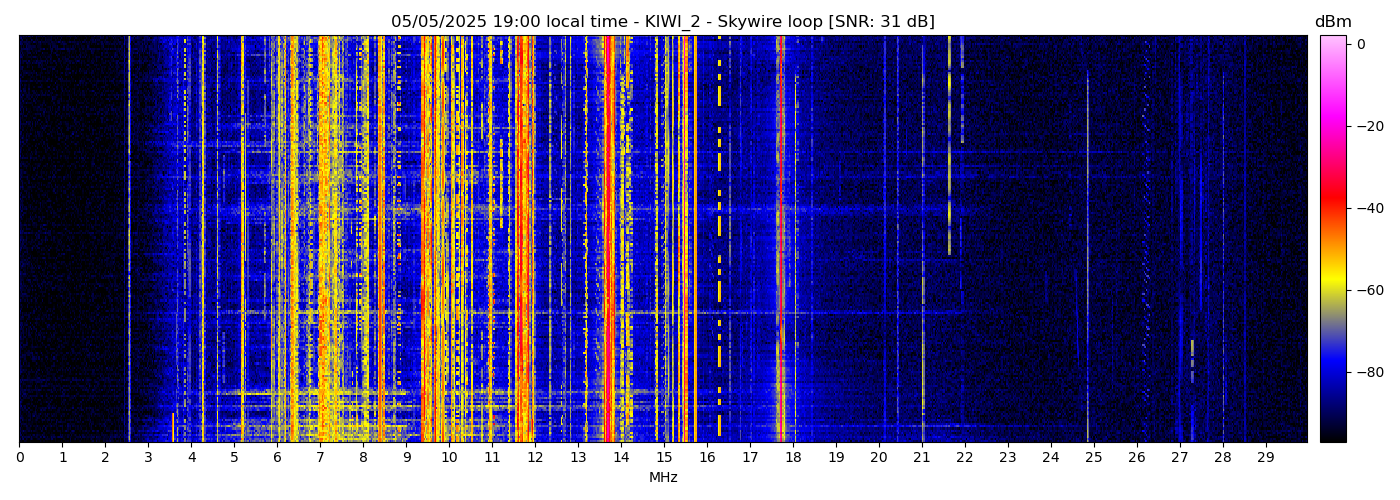Select the 0 MHz tick label
Image resolution: width=1400 pixels, height=500 pixels.
pos(20,457)
